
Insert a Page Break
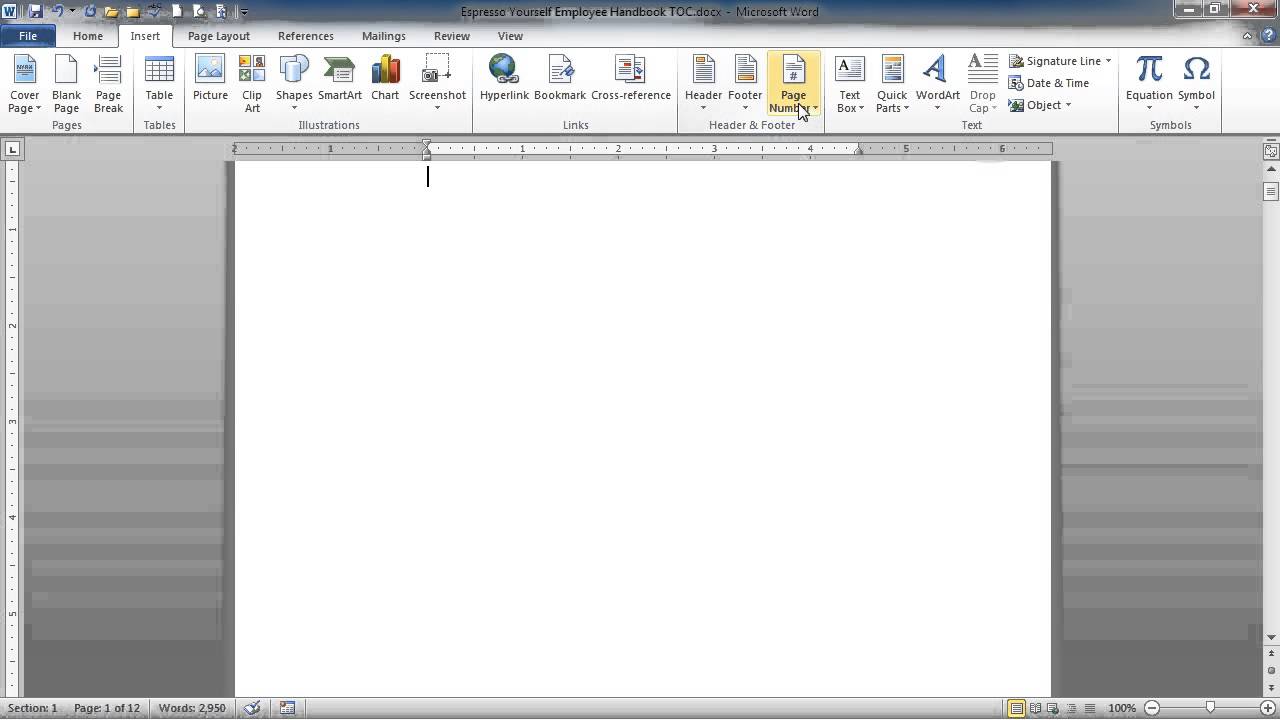(x=108, y=84)
